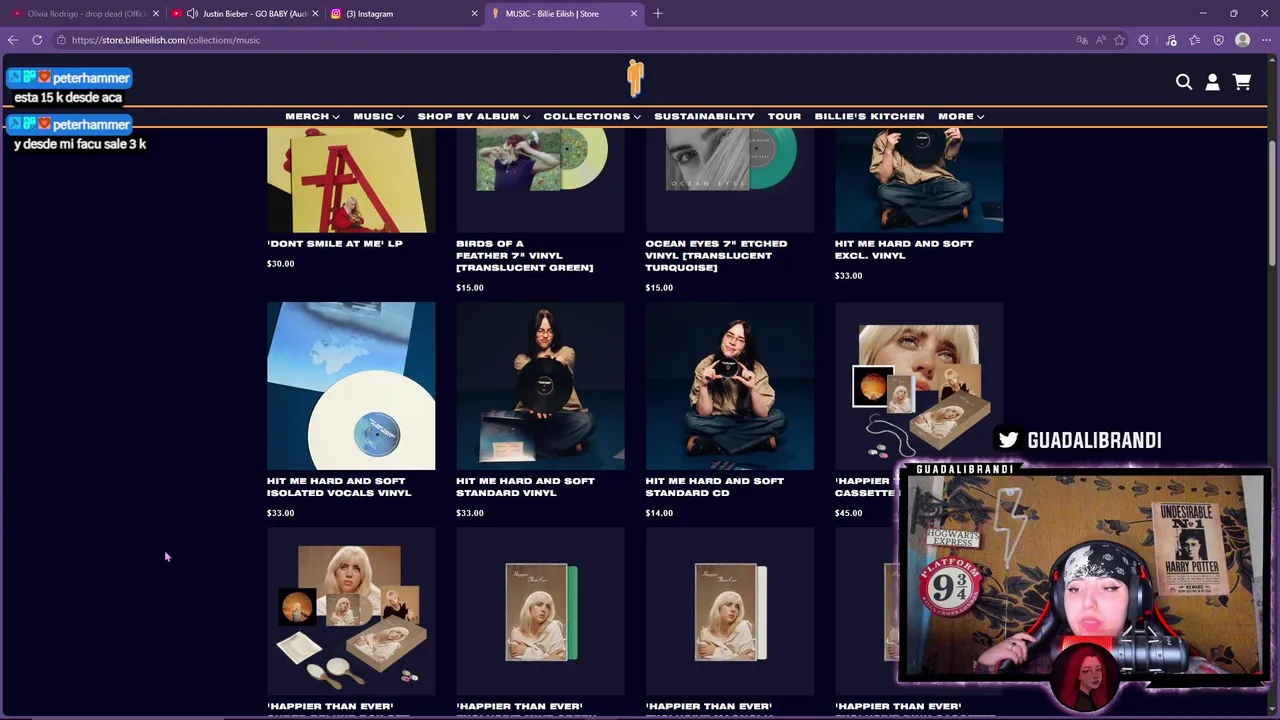Image resolution: width=1280 pixels, height=720 pixels.
Task: Click the media control music note icon
Action: [1171, 40]
